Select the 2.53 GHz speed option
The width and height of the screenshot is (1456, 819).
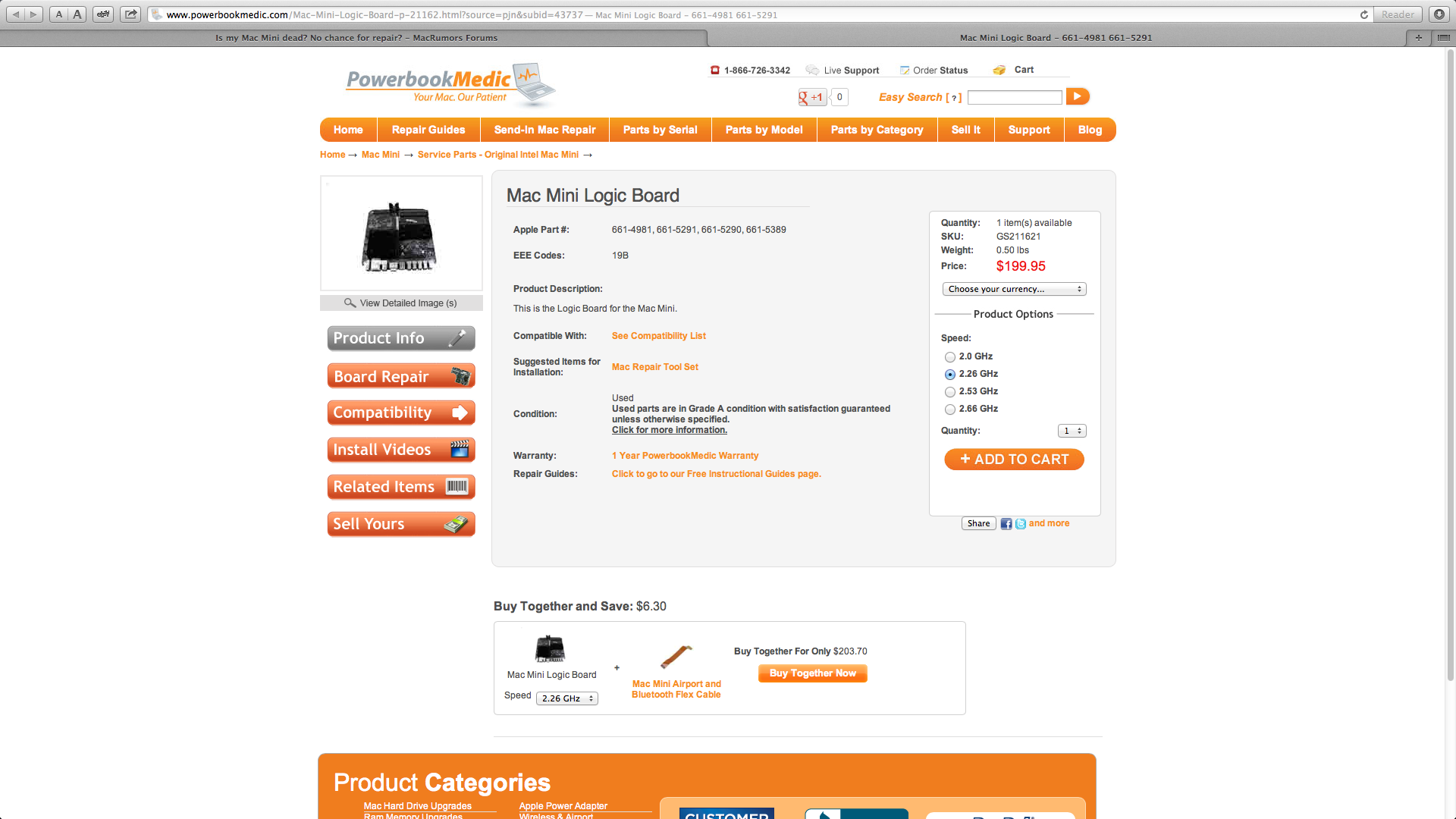tap(950, 392)
